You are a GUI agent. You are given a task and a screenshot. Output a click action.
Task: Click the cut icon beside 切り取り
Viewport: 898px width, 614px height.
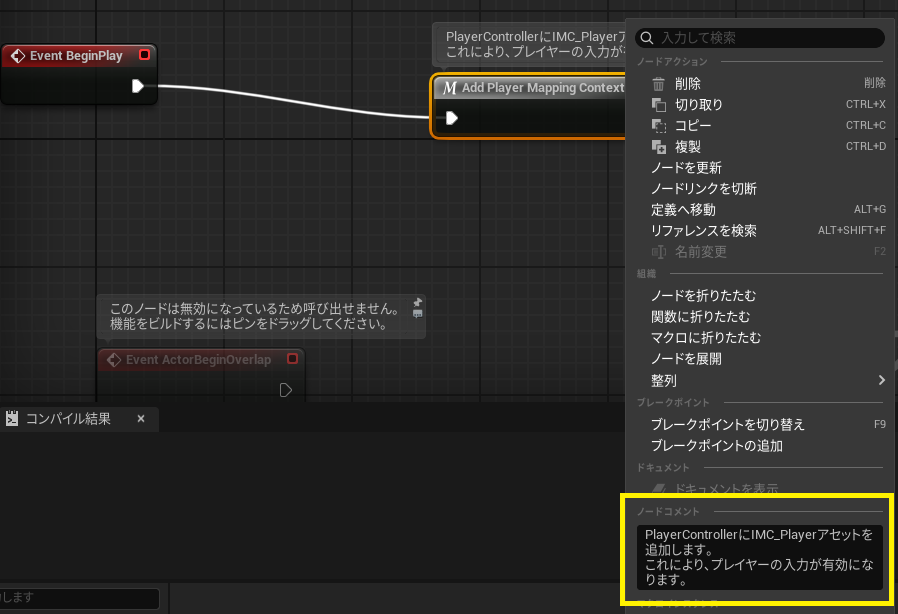[659, 105]
